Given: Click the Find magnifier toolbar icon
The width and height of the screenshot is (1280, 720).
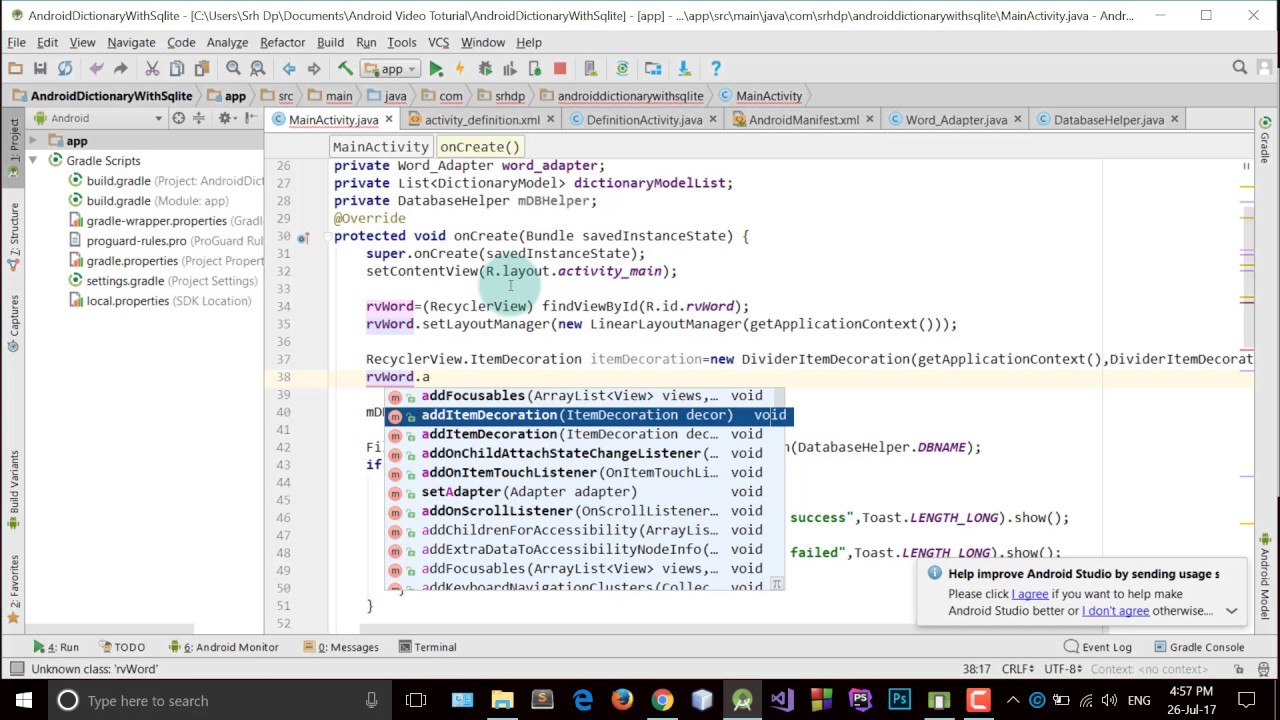Looking at the screenshot, I should point(233,68).
